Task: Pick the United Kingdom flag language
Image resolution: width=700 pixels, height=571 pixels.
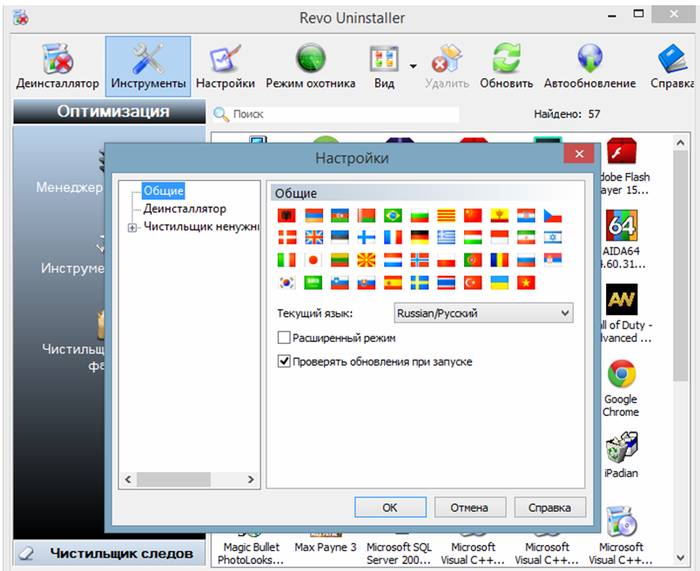Action: [x=313, y=238]
